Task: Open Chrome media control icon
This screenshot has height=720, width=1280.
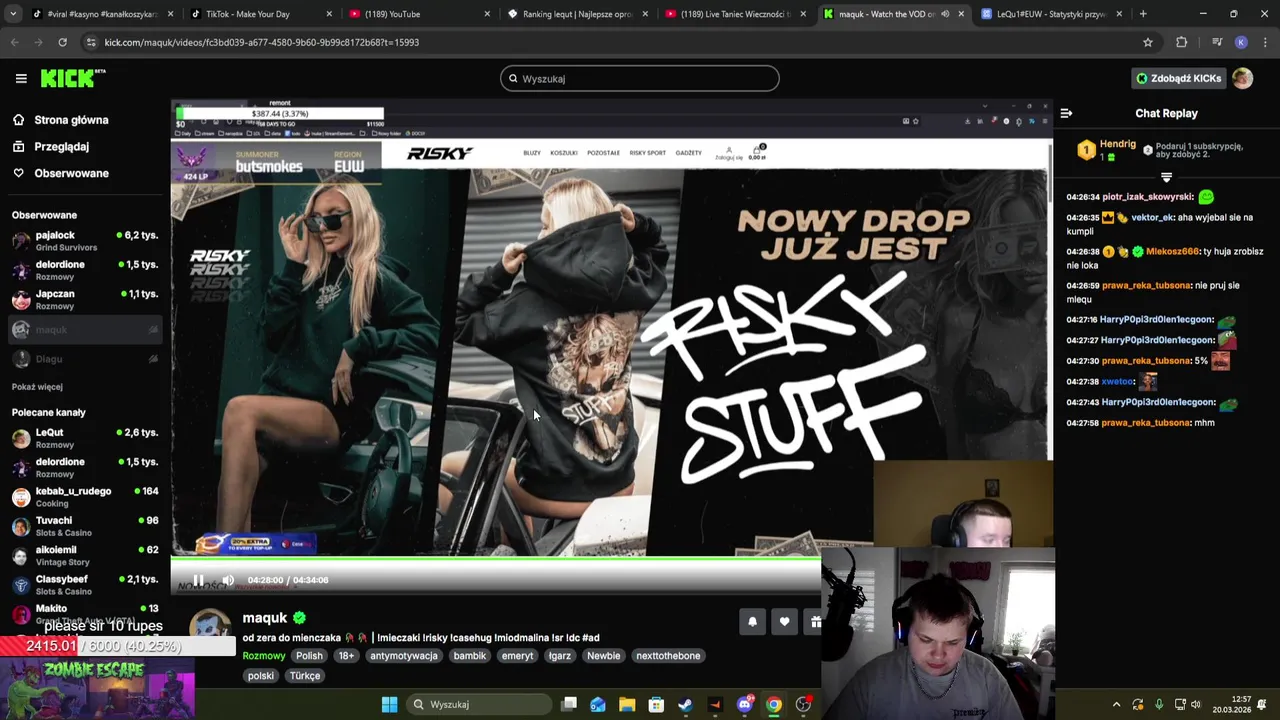Action: tap(1216, 42)
